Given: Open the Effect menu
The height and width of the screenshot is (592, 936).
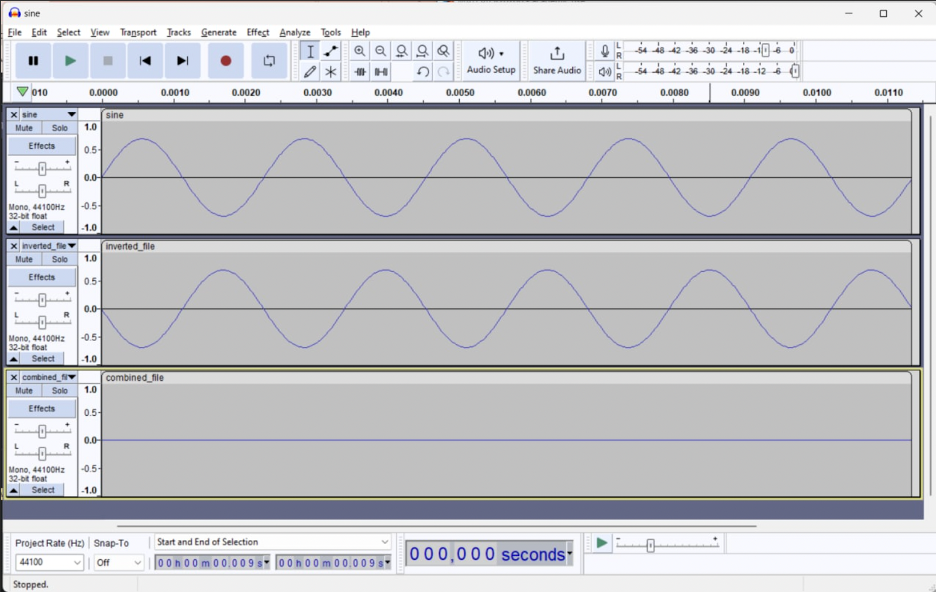Looking at the screenshot, I should pyautogui.click(x=258, y=32).
